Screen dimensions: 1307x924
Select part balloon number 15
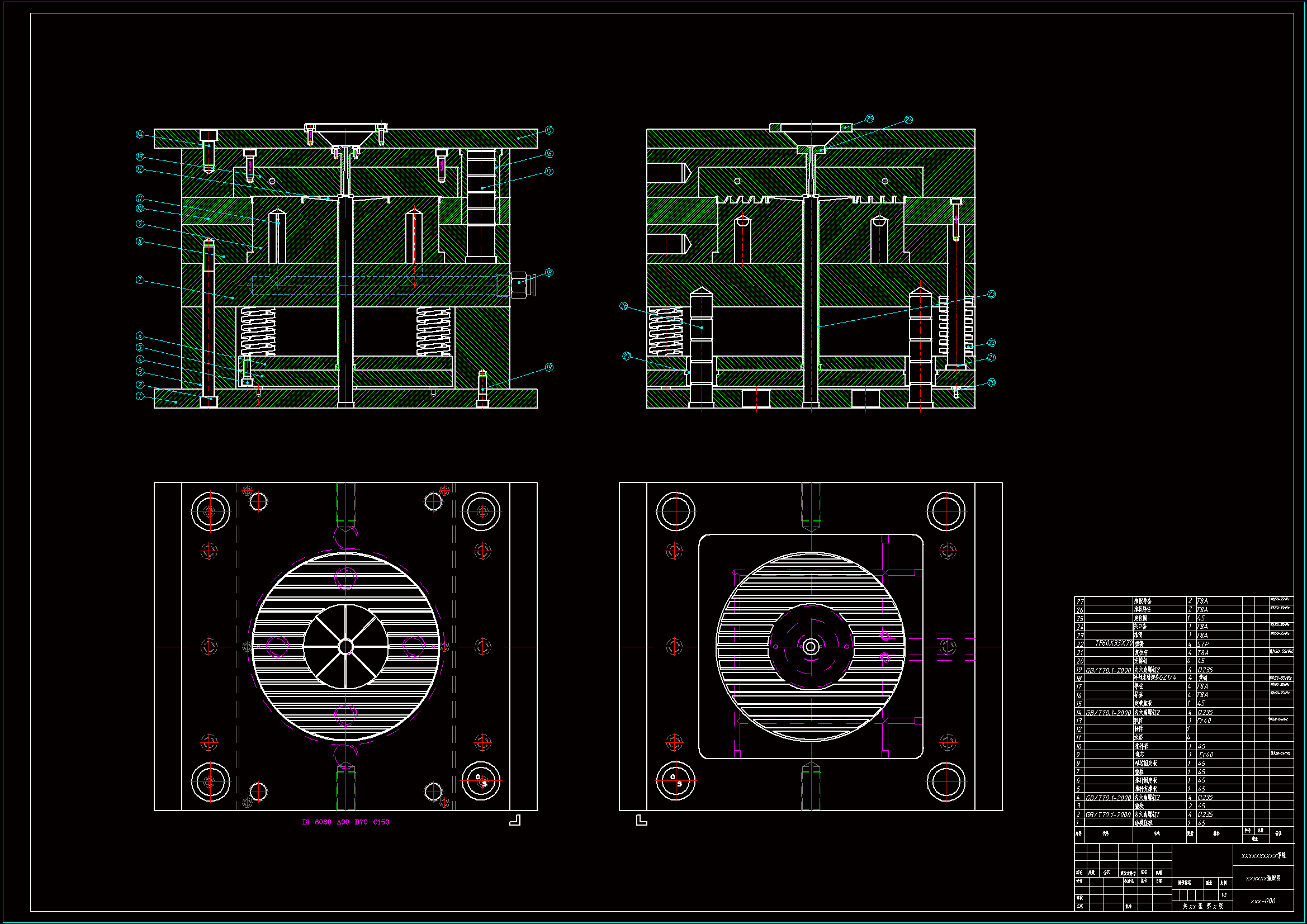pos(549,130)
